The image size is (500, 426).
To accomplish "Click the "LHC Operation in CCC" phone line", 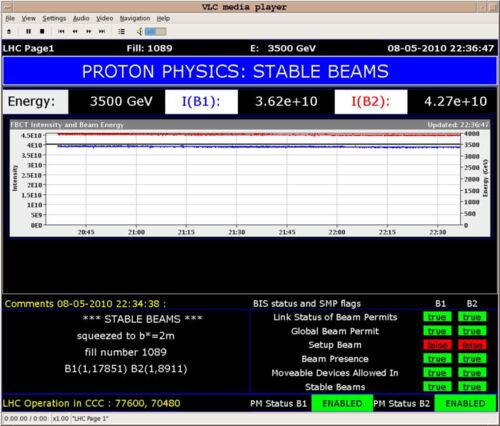I will (92, 403).
